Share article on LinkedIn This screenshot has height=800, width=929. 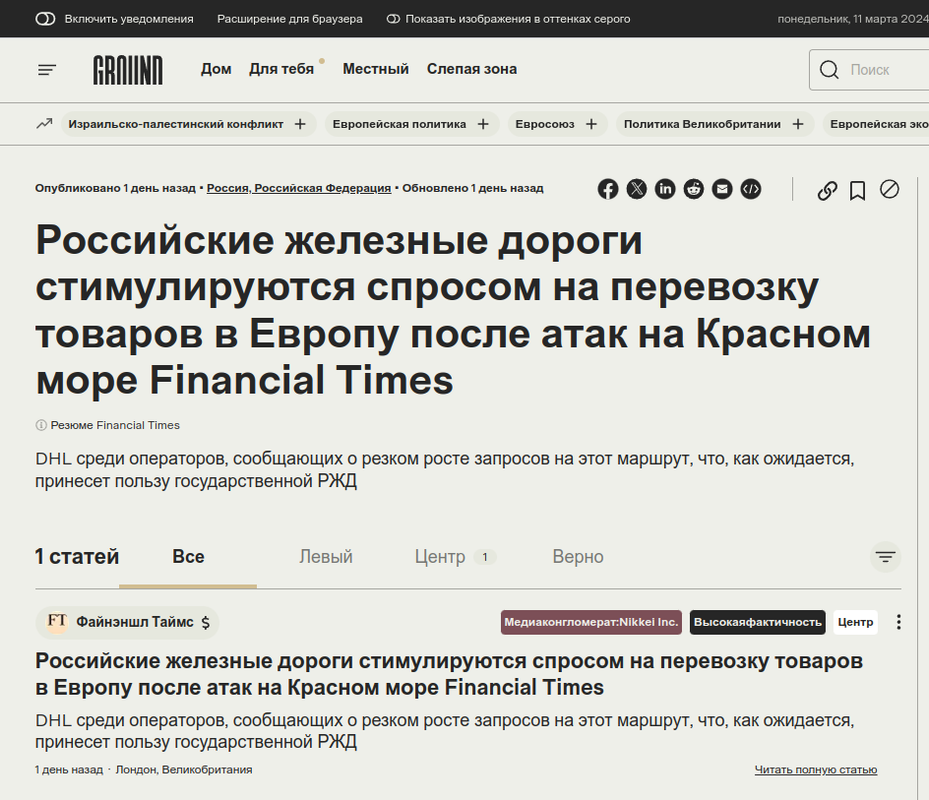[665, 190]
